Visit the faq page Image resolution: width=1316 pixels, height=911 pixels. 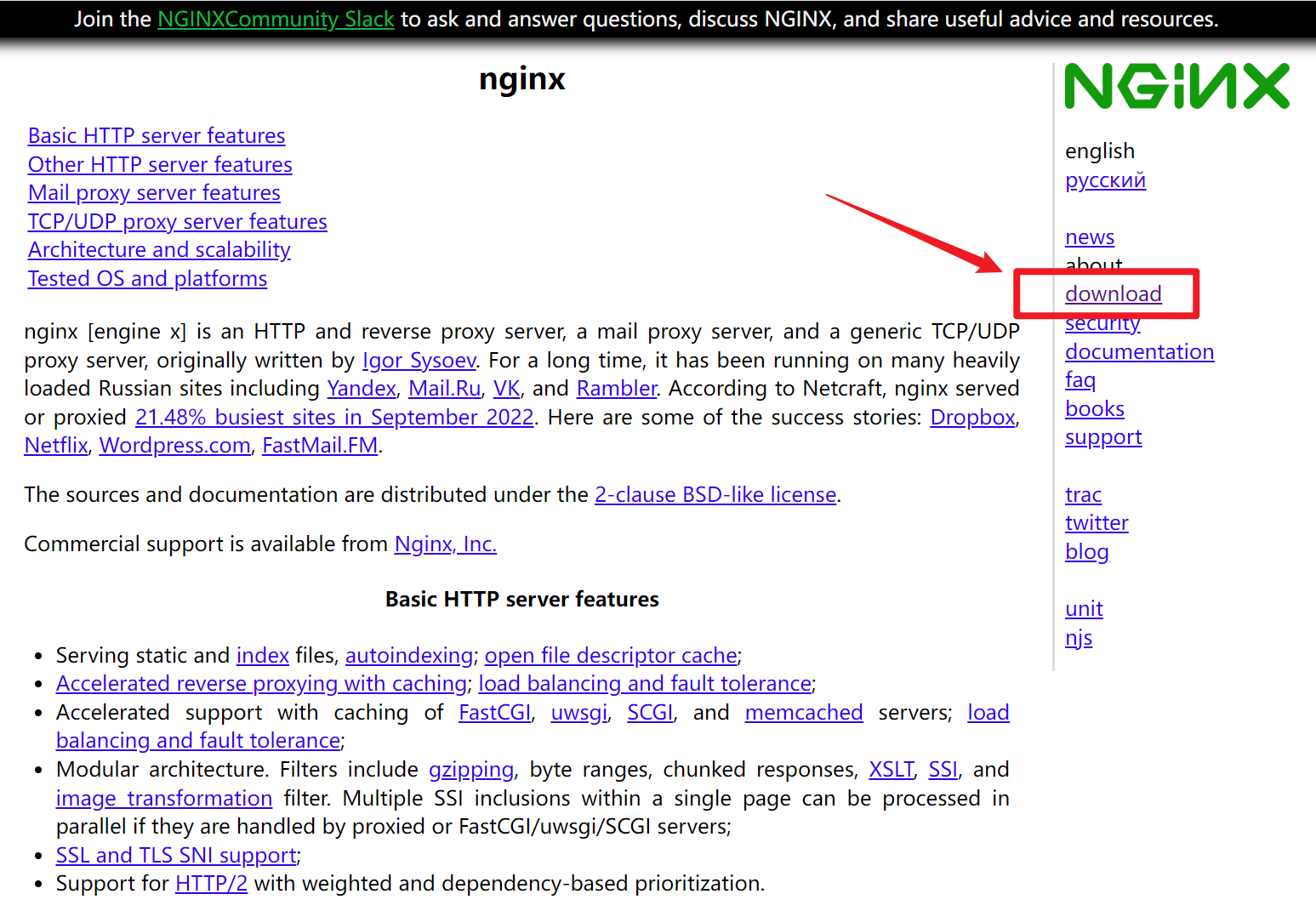point(1080,380)
